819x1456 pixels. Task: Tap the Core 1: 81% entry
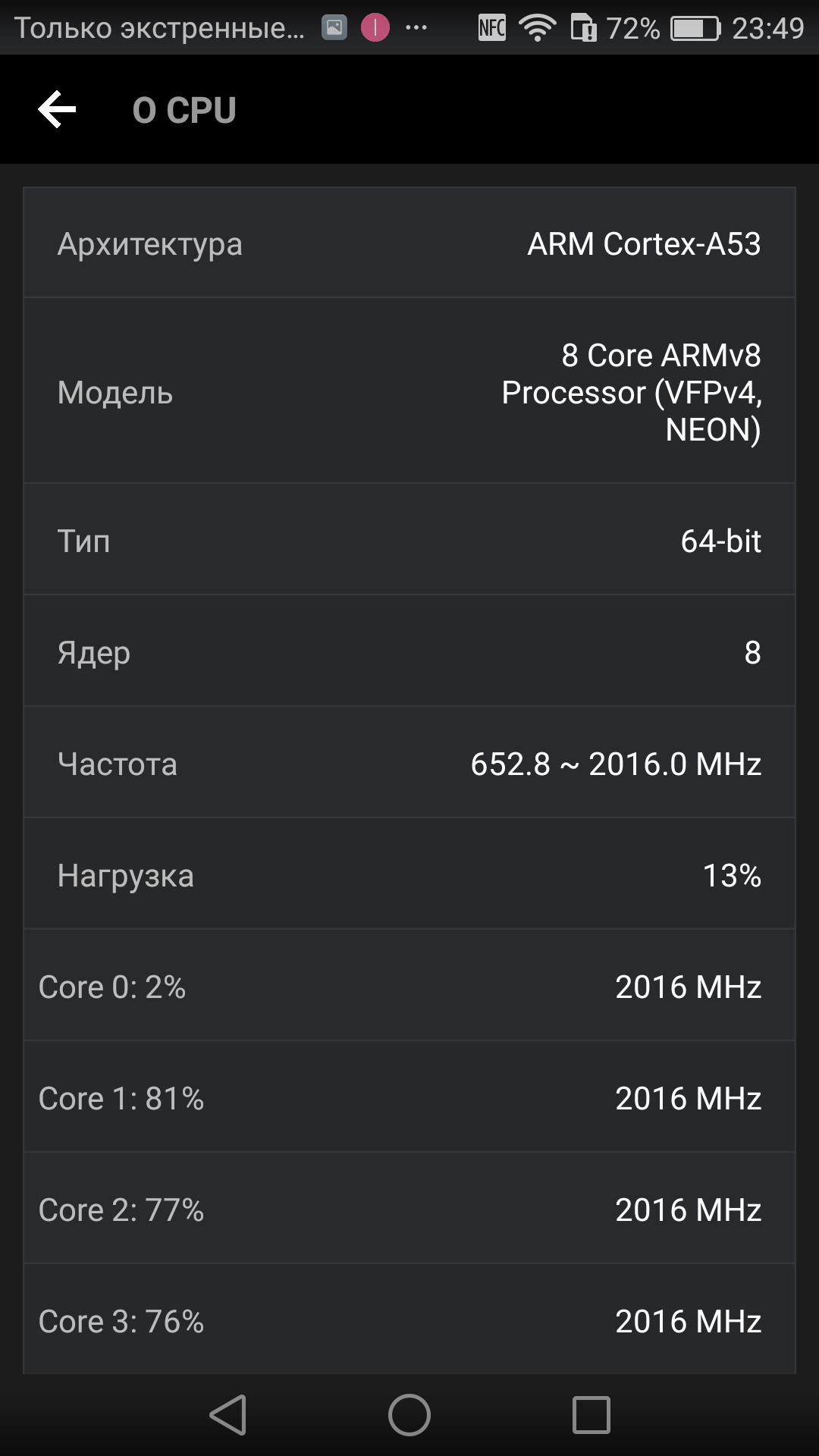[x=409, y=1097]
